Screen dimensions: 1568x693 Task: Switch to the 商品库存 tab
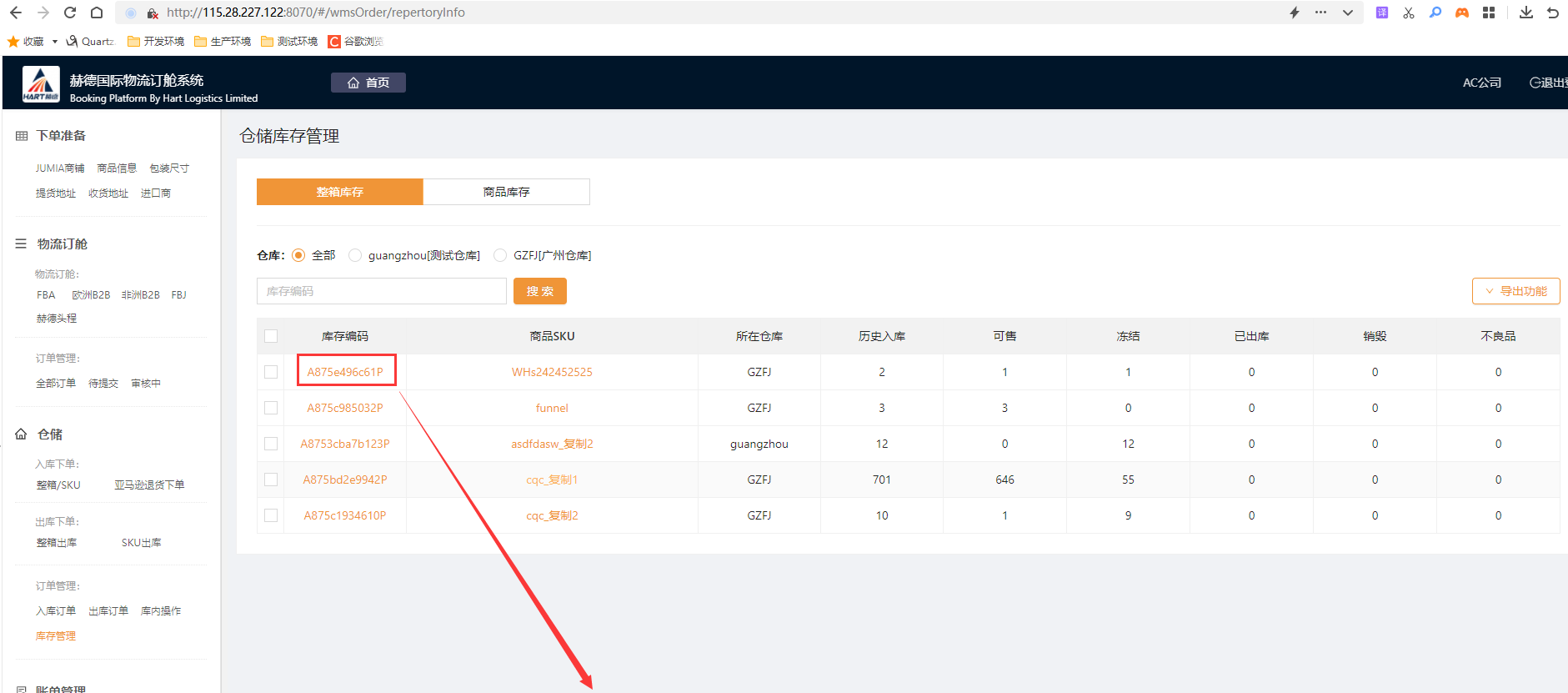[506, 192]
